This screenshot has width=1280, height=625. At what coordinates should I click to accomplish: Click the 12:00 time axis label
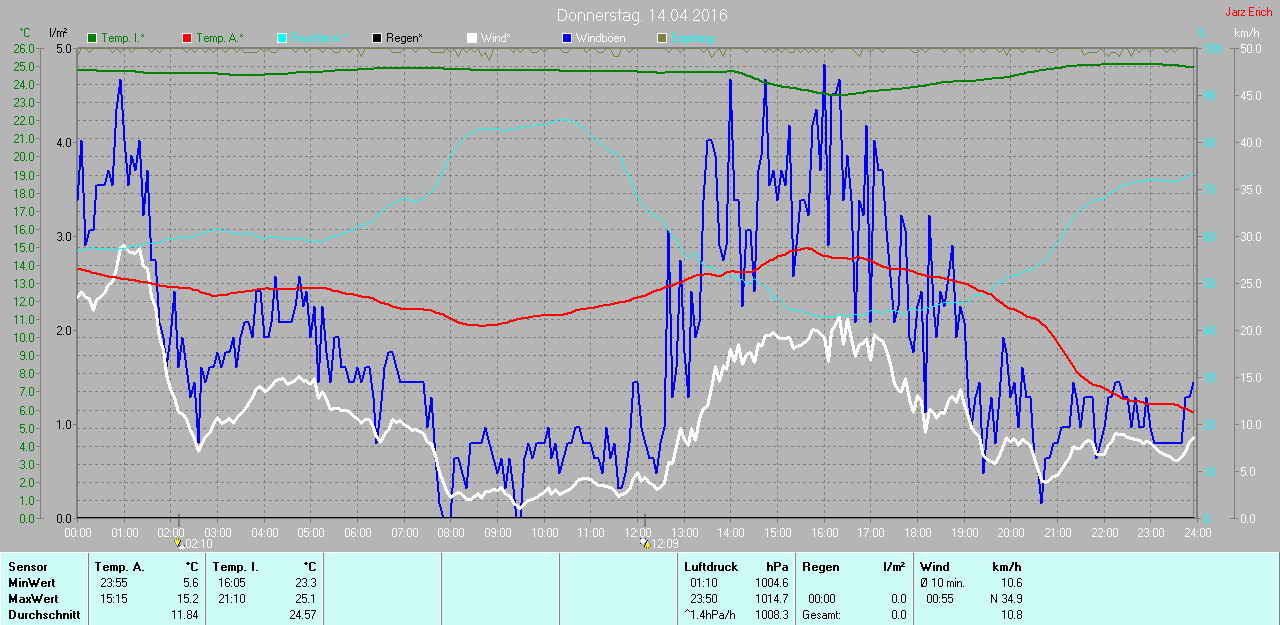[x=637, y=532]
